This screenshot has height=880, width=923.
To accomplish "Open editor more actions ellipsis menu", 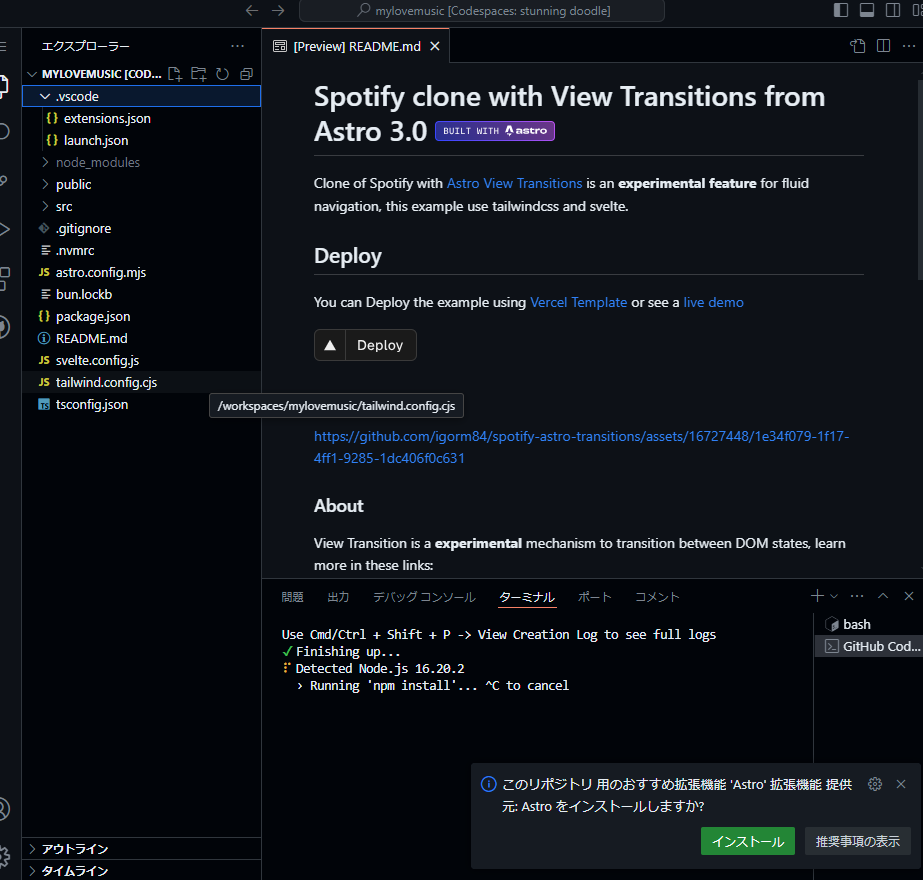I will 908,46.
